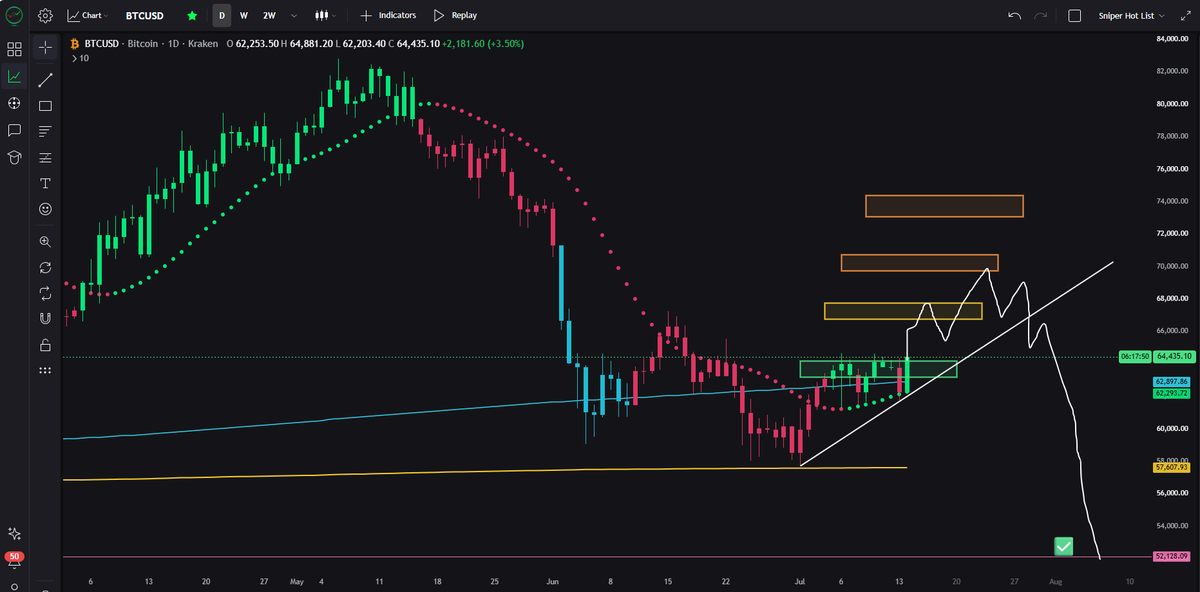Select the green rectangle zone drawing
1200x592 pixels.
coord(878,368)
